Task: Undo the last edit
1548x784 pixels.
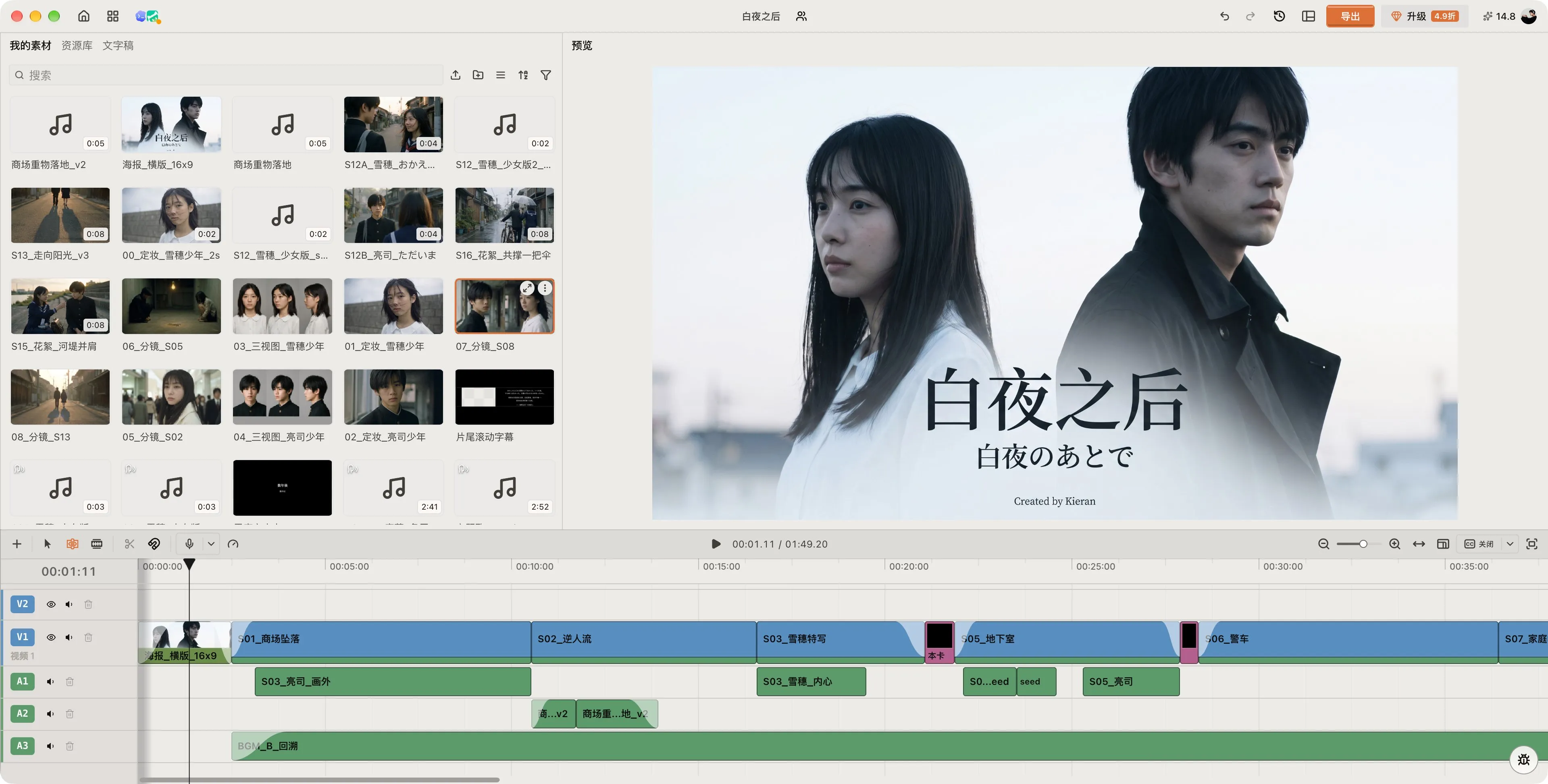Action: click(1224, 16)
